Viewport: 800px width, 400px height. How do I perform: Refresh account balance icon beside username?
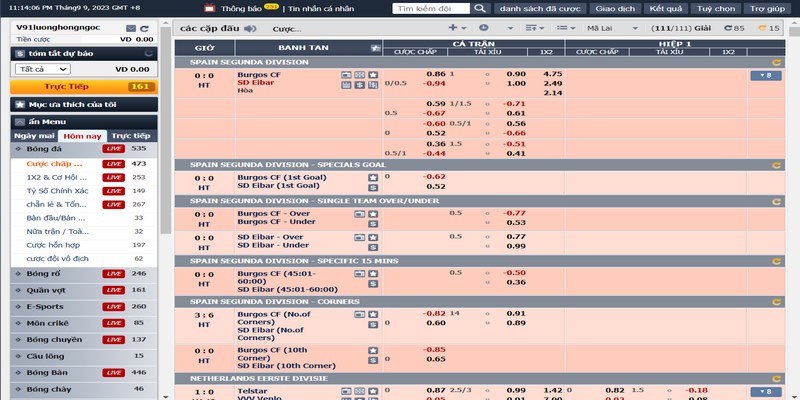coord(145,28)
